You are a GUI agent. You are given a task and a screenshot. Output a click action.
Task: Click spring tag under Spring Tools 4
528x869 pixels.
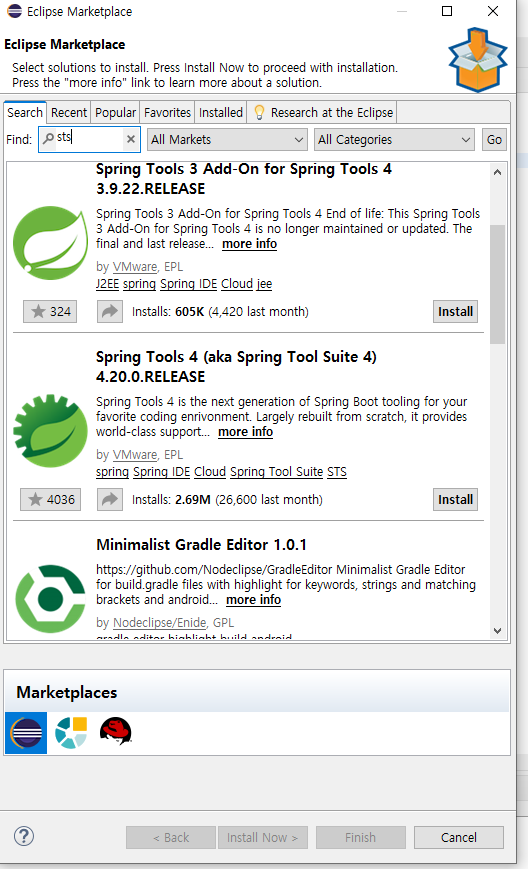click(x=112, y=472)
